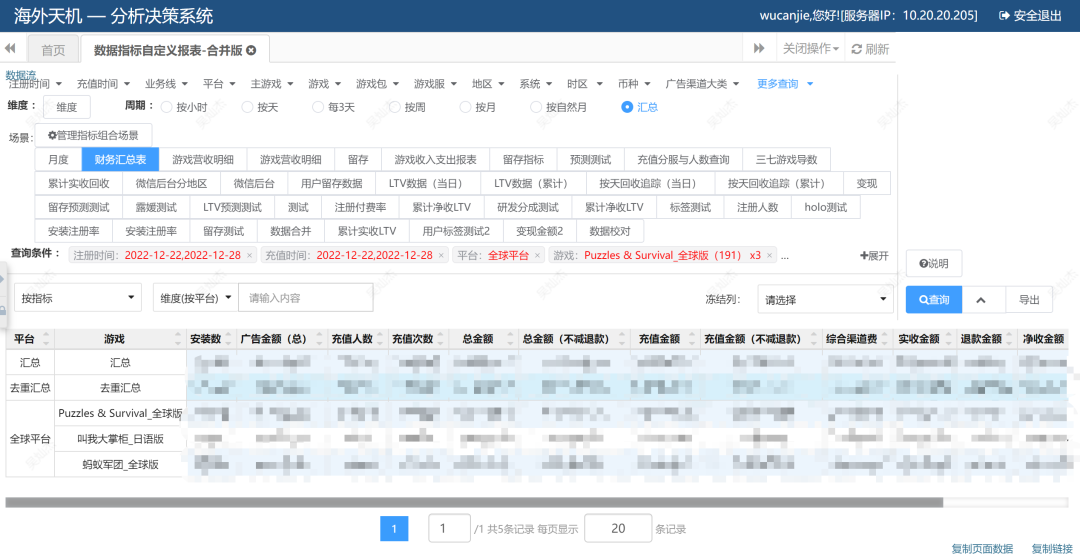Open the 按指标 dropdown
This screenshot has height=554, width=1080.
click(x=78, y=298)
